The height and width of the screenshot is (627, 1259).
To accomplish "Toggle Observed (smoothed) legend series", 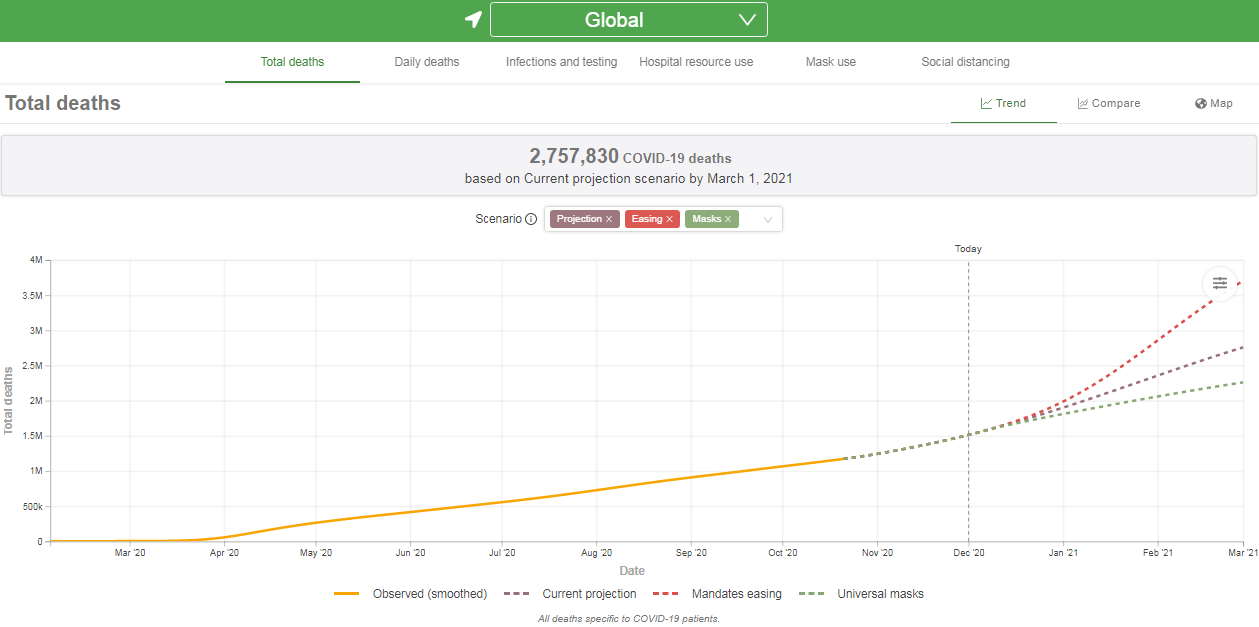I will [x=411, y=594].
